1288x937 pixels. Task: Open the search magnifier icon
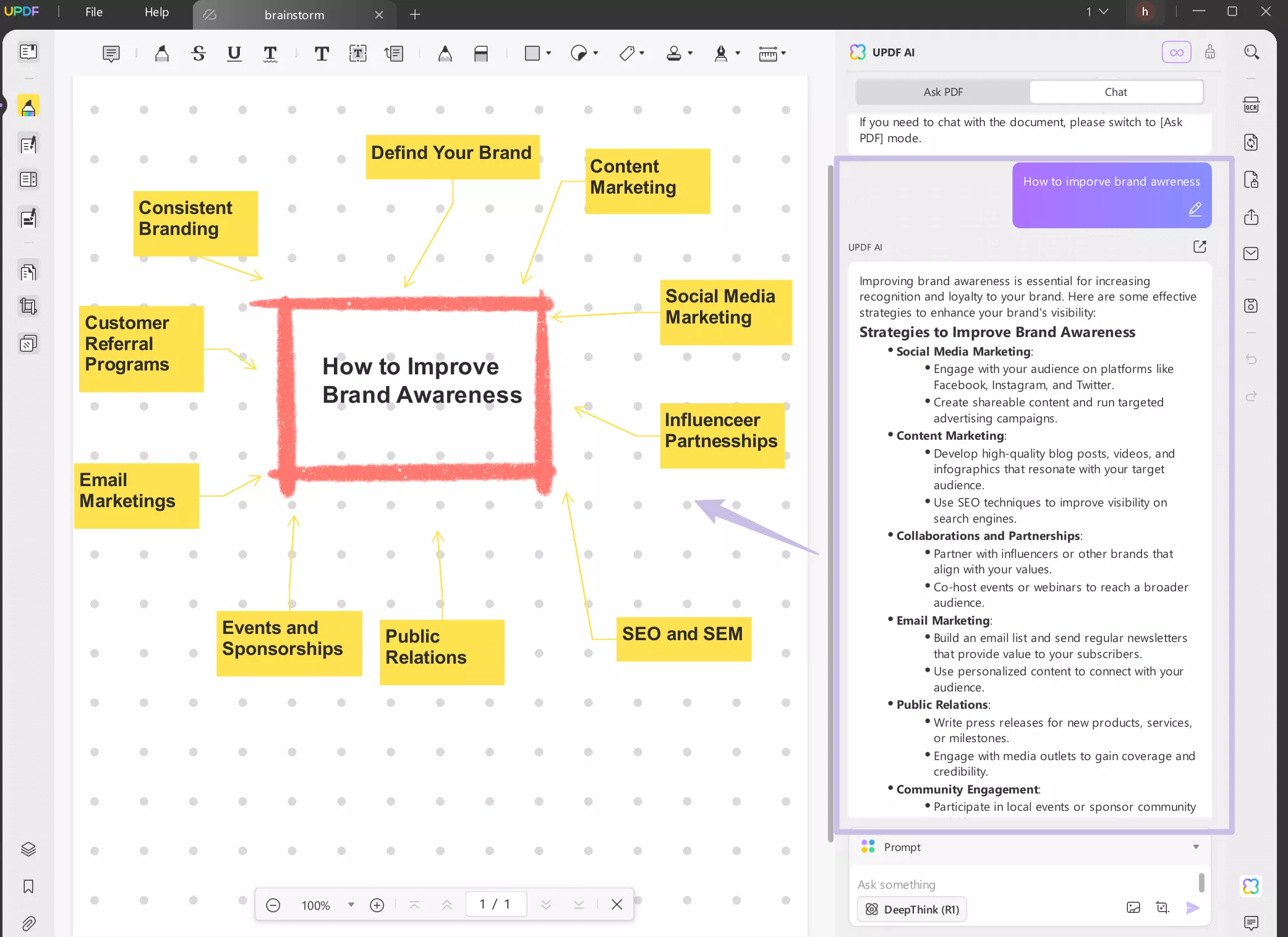(1252, 52)
